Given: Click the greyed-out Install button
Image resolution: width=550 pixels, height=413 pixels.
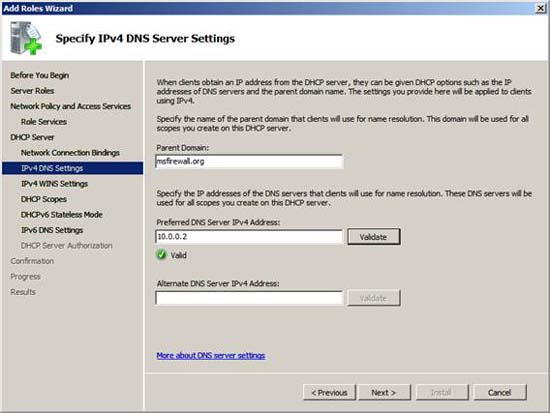Looking at the screenshot, I should pos(442,392).
